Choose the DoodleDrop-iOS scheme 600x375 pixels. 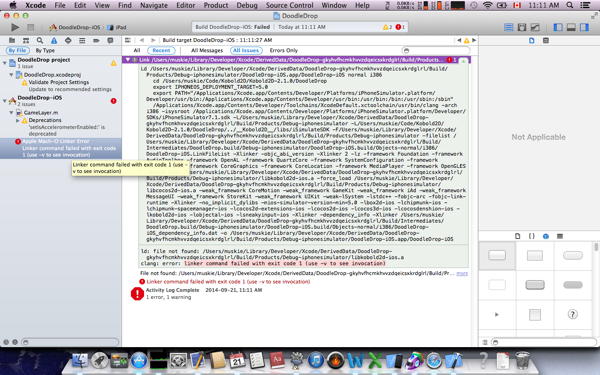(75, 27)
